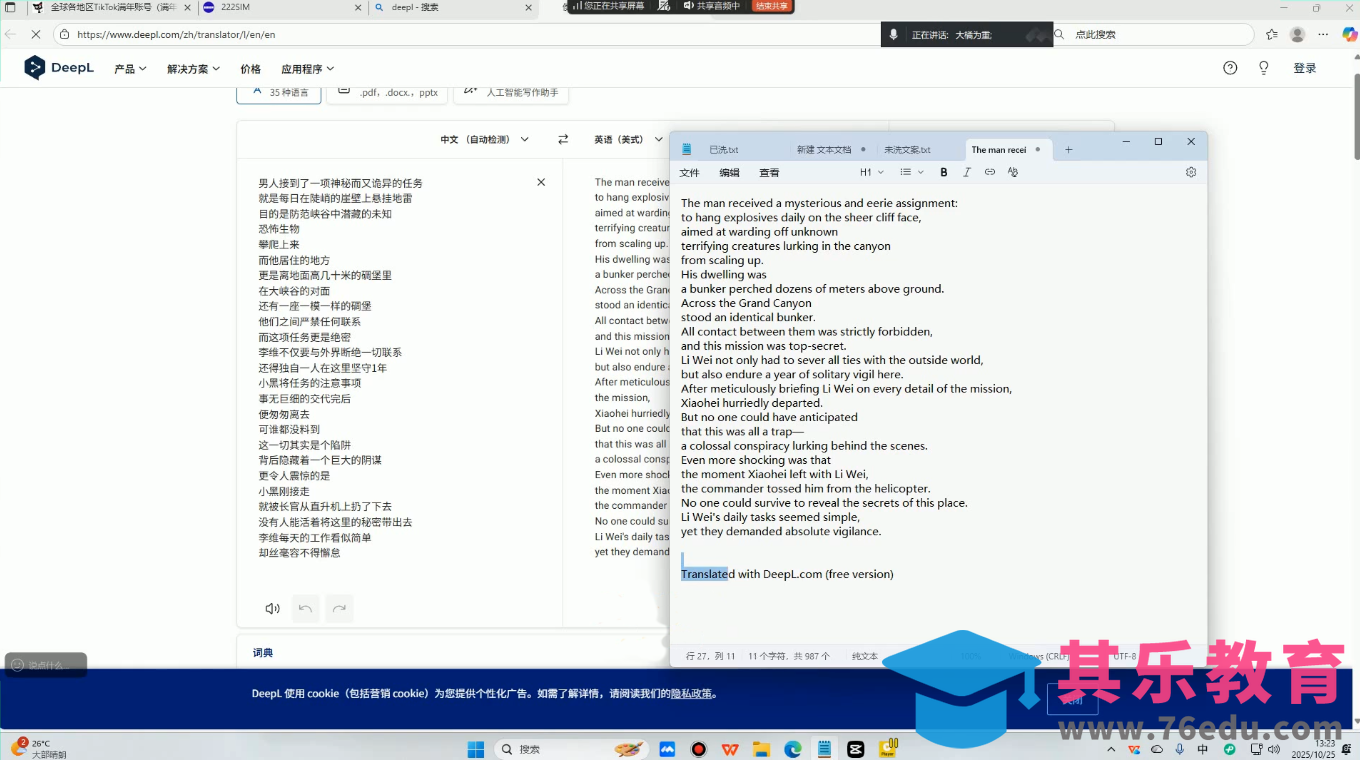Insert a hyperlink using the link icon
1360x760 pixels.
point(989,172)
